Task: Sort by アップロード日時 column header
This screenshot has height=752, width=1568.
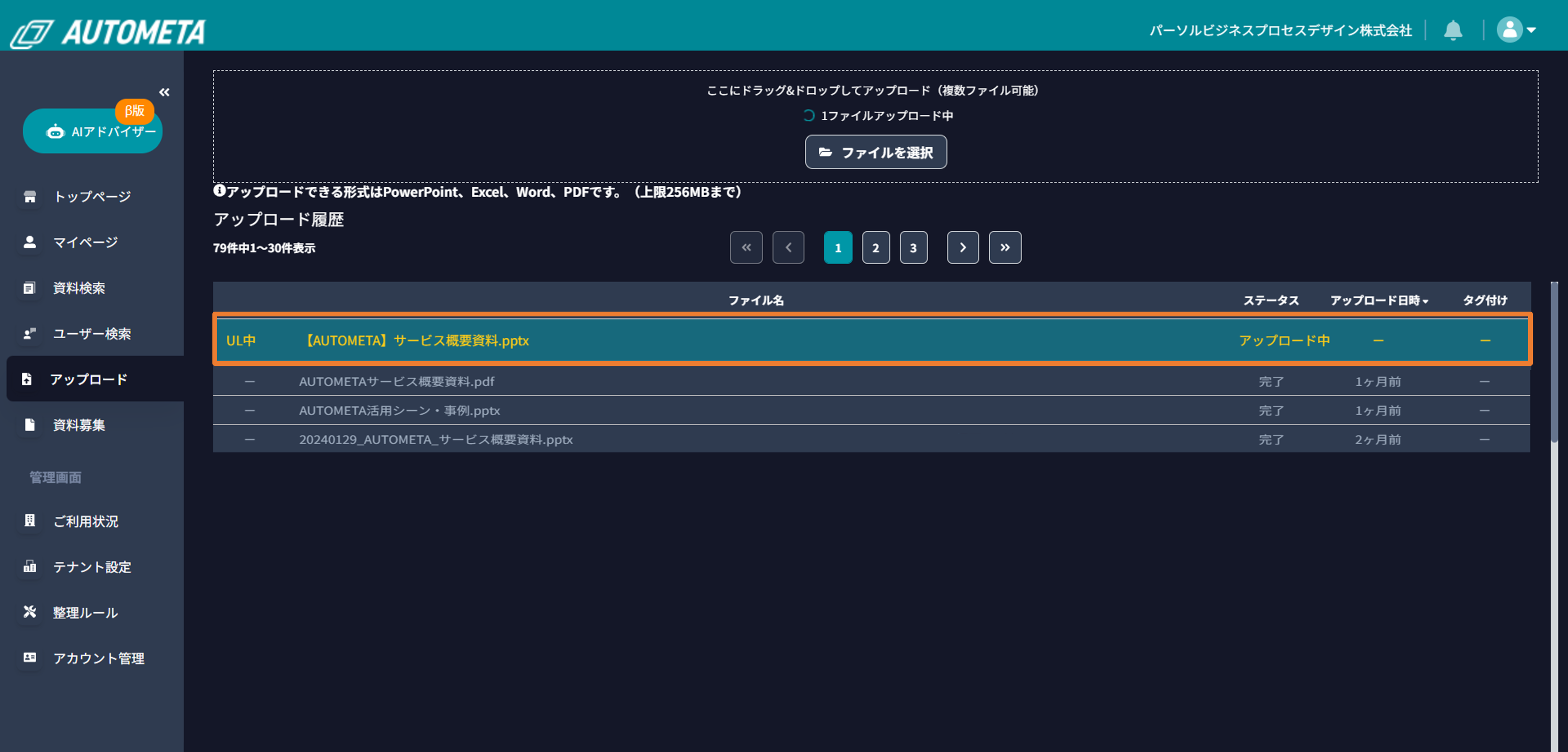Action: [1379, 301]
